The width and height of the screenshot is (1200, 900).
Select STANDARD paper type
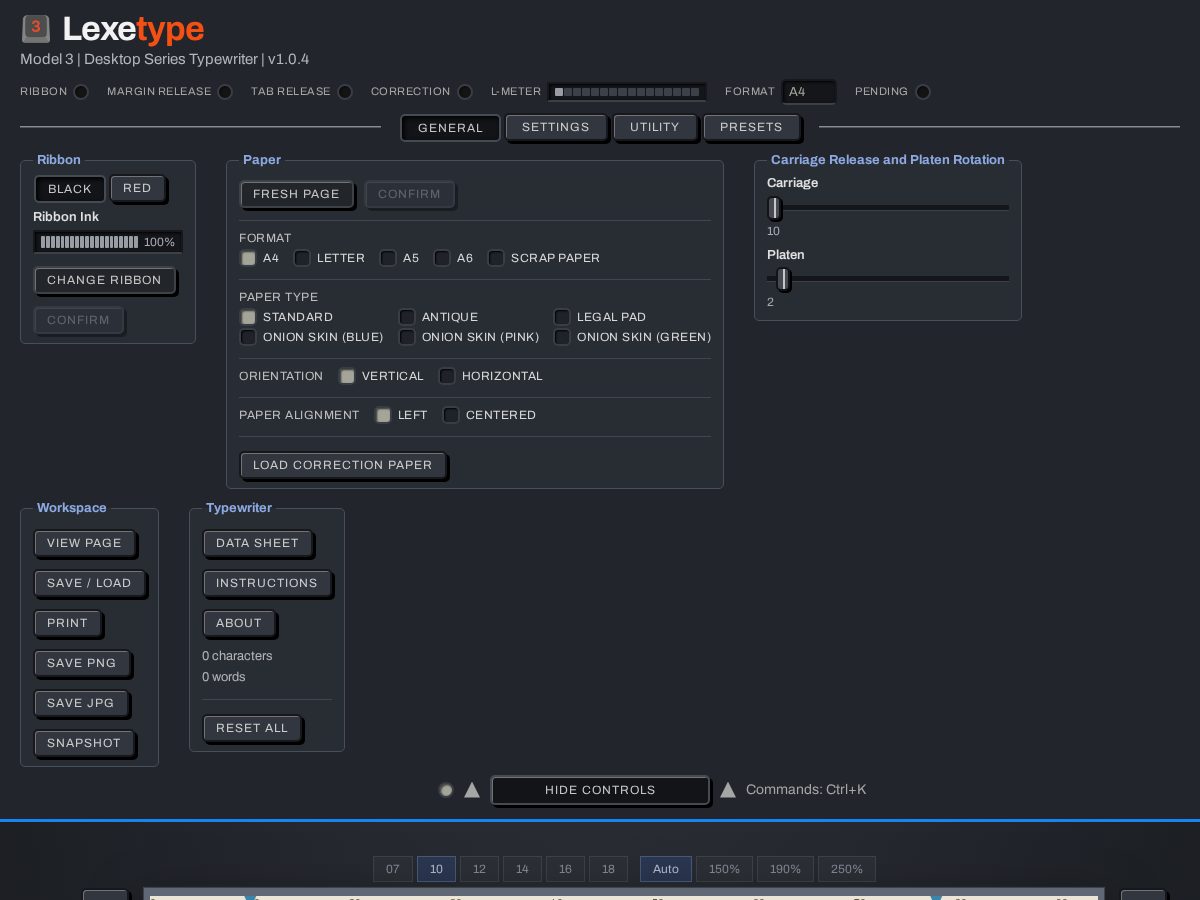point(248,317)
